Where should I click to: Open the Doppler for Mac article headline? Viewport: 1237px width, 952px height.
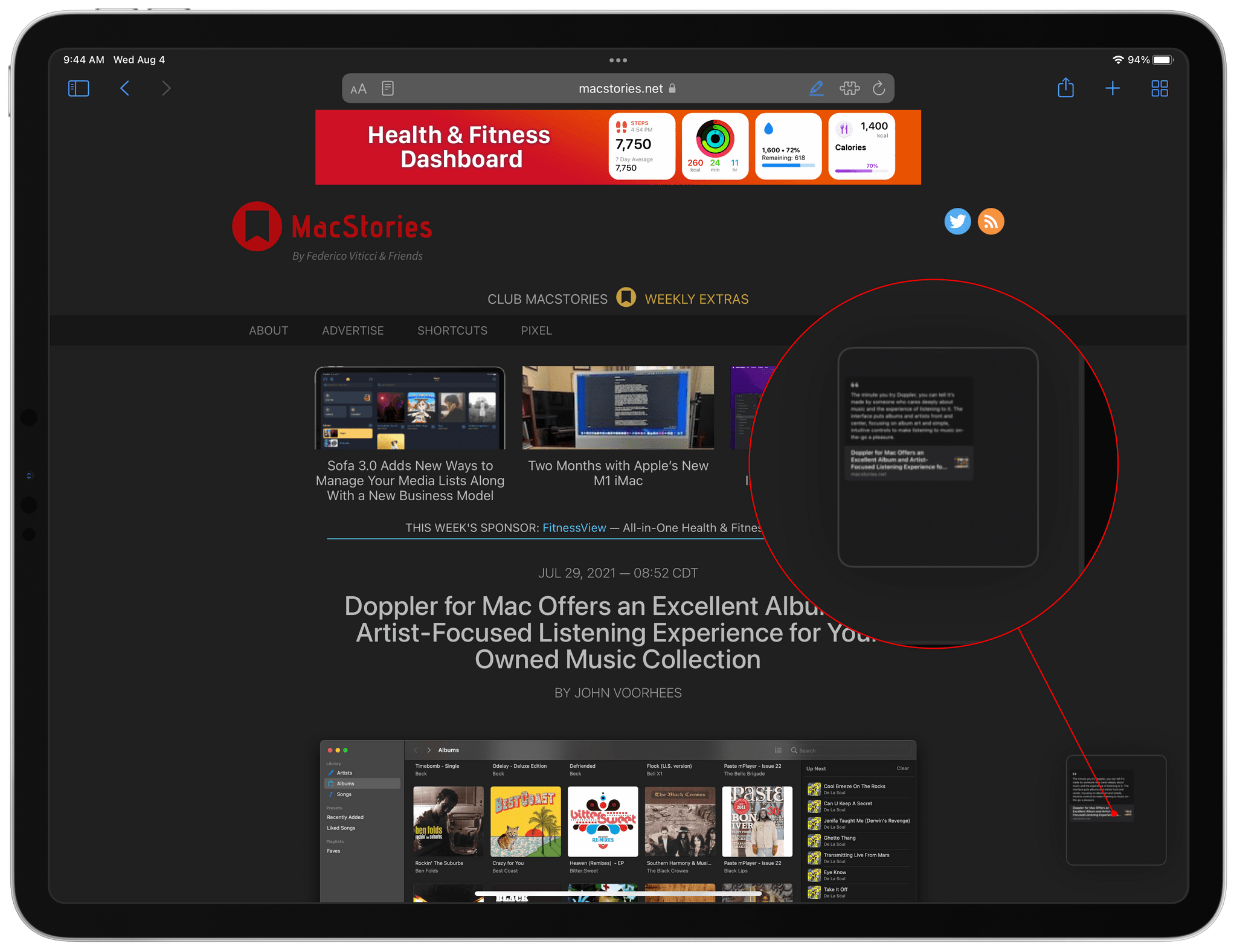[x=611, y=633]
